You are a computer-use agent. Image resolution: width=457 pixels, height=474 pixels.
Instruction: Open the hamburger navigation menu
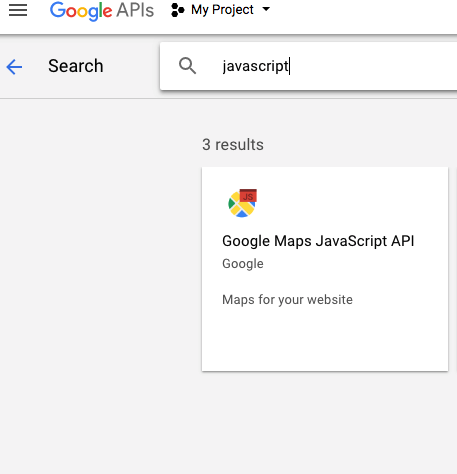pyautogui.click(x=18, y=10)
